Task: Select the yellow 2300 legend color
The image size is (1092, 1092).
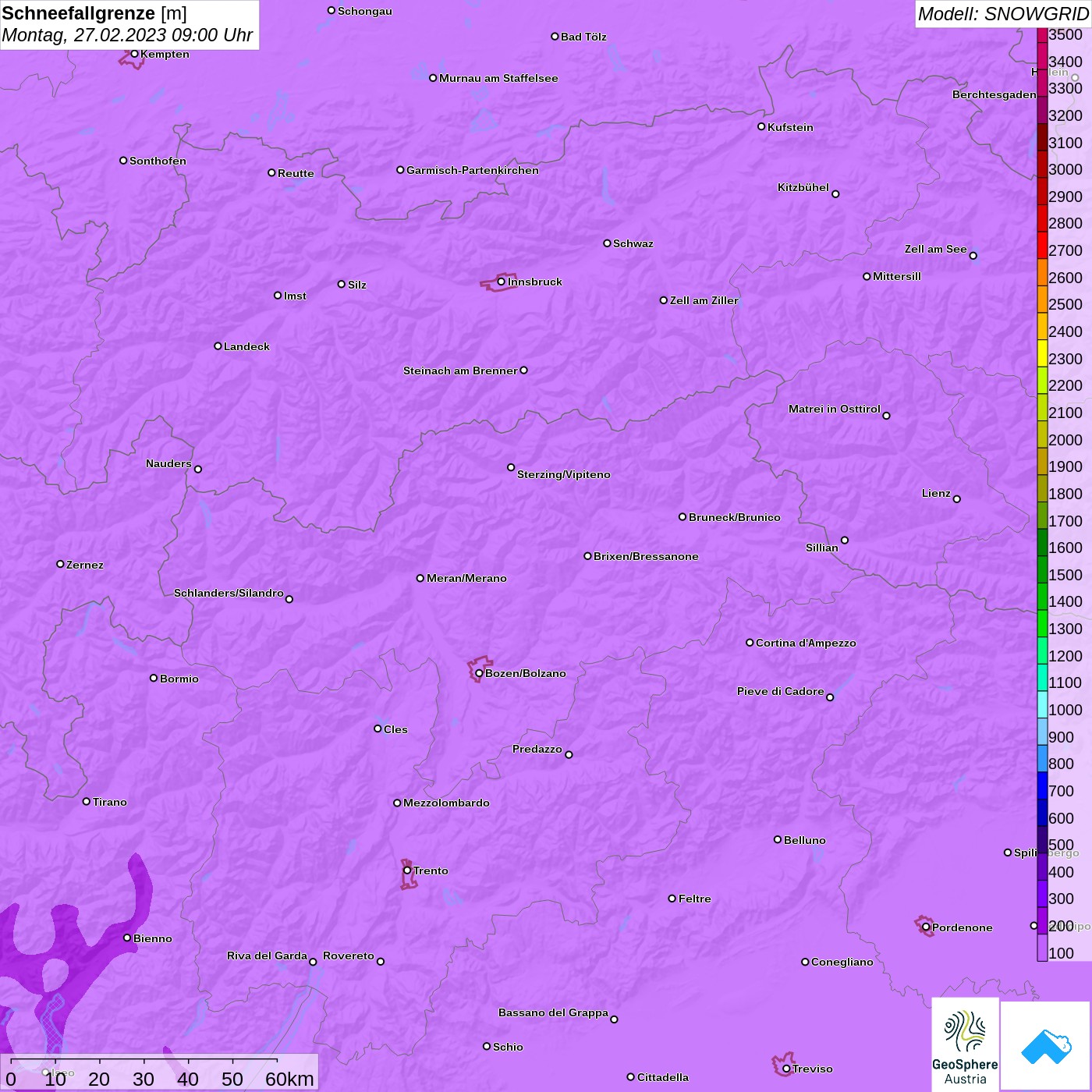Action: point(1042,353)
